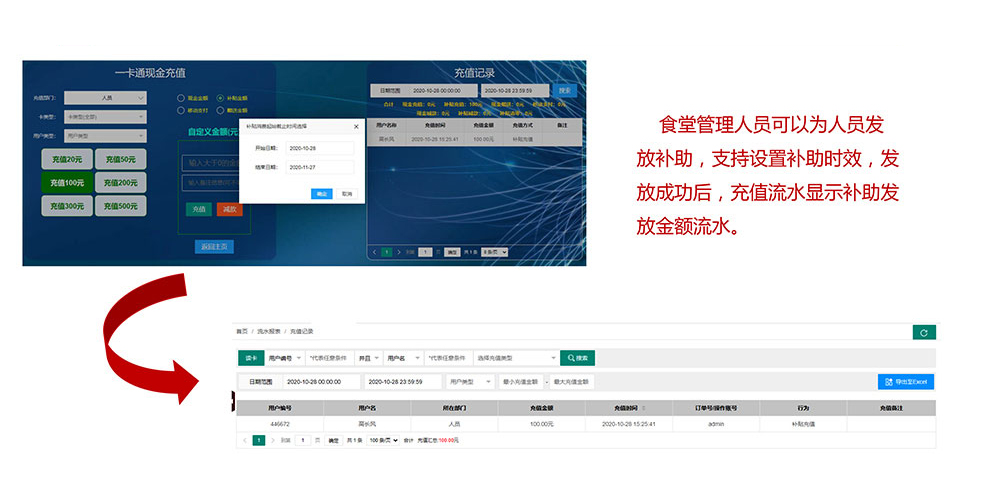Click the 充值100元 green preset button
This screenshot has width=1000, height=499.
67,182
